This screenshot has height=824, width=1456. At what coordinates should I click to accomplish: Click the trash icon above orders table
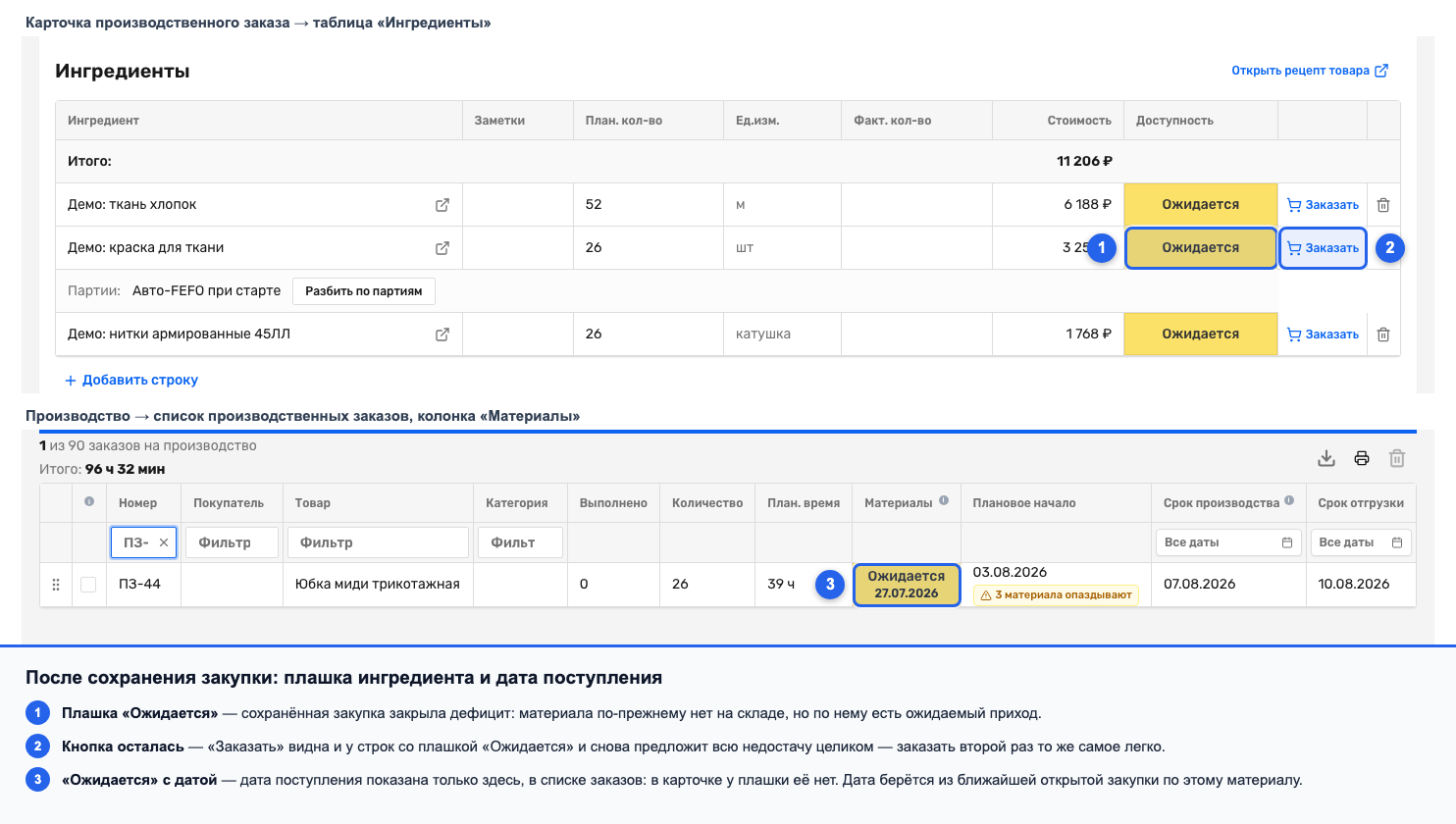pyautogui.click(x=1397, y=458)
